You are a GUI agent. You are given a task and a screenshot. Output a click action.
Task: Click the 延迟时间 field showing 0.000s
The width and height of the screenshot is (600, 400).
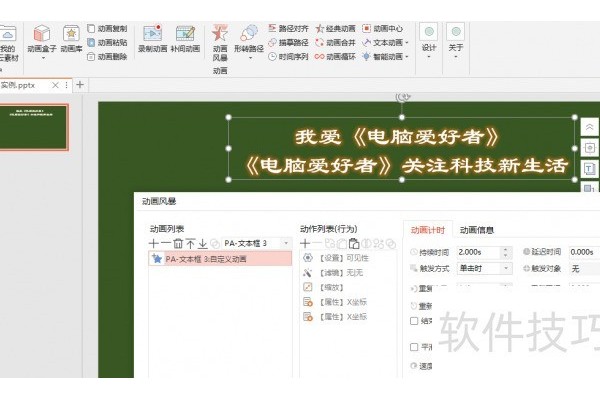[584, 252]
